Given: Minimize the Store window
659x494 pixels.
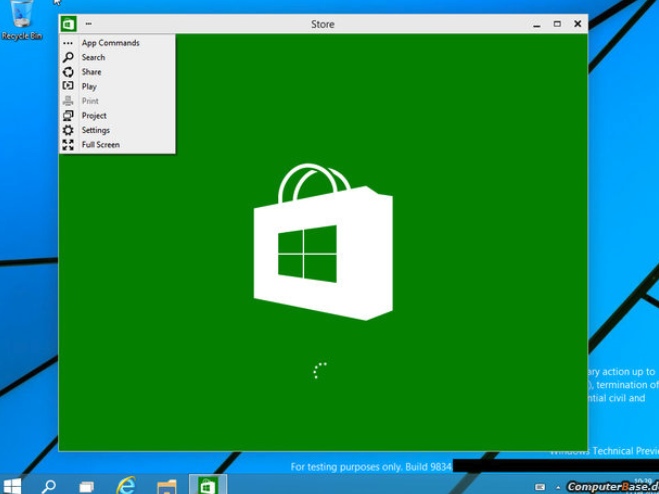Looking at the screenshot, I should [536, 24].
